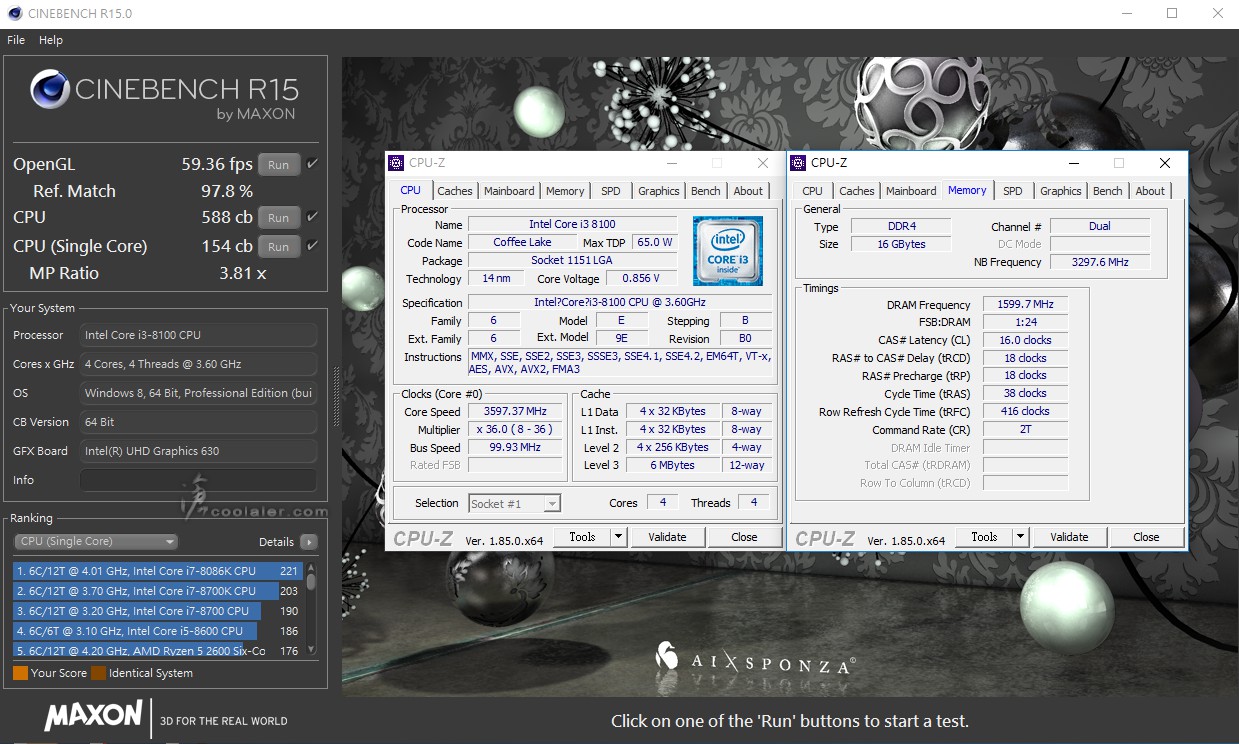Viewport: 1239px width, 744px height.
Task: Open Tools dropdown arrow in CPU-Z CPU window
Action: [x=618, y=537]
